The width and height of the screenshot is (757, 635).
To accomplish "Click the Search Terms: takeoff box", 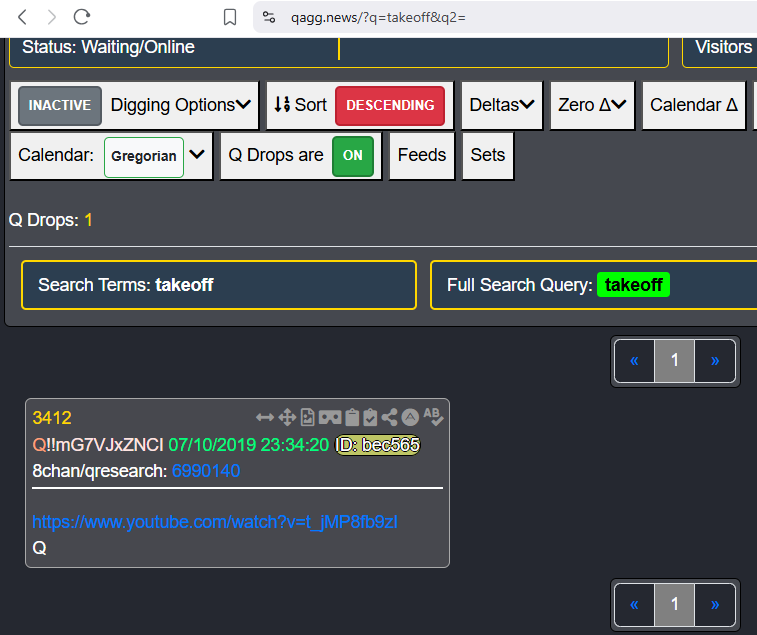I will [219, 285].
